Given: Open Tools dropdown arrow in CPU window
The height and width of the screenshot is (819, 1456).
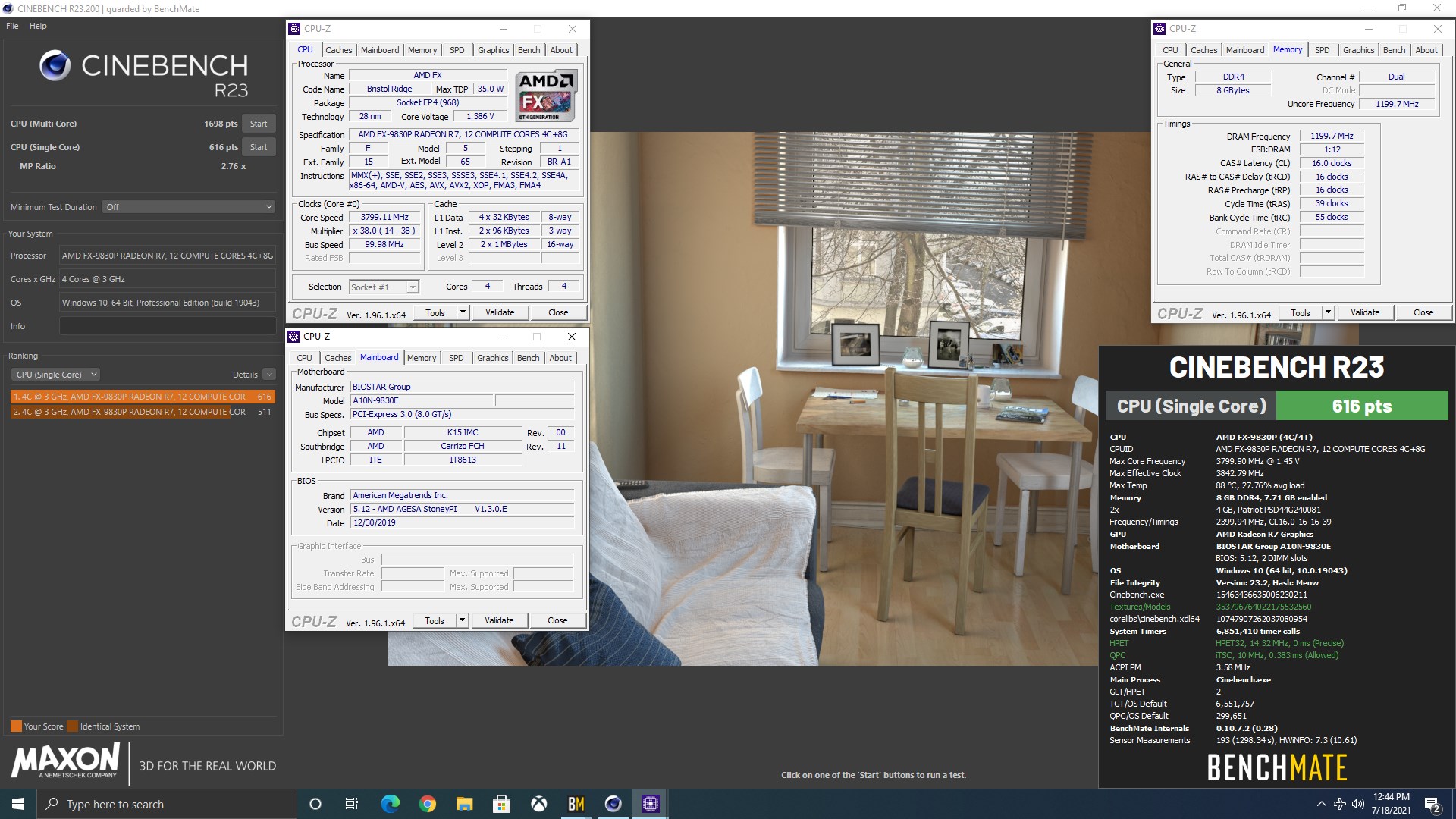Looking at the screenshot, I should click(x=463, y=312).
